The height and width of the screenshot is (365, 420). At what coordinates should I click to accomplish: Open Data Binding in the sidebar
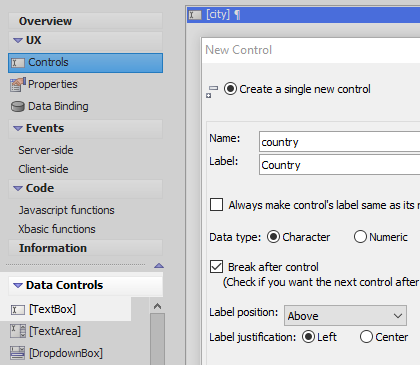pos(58,106)
